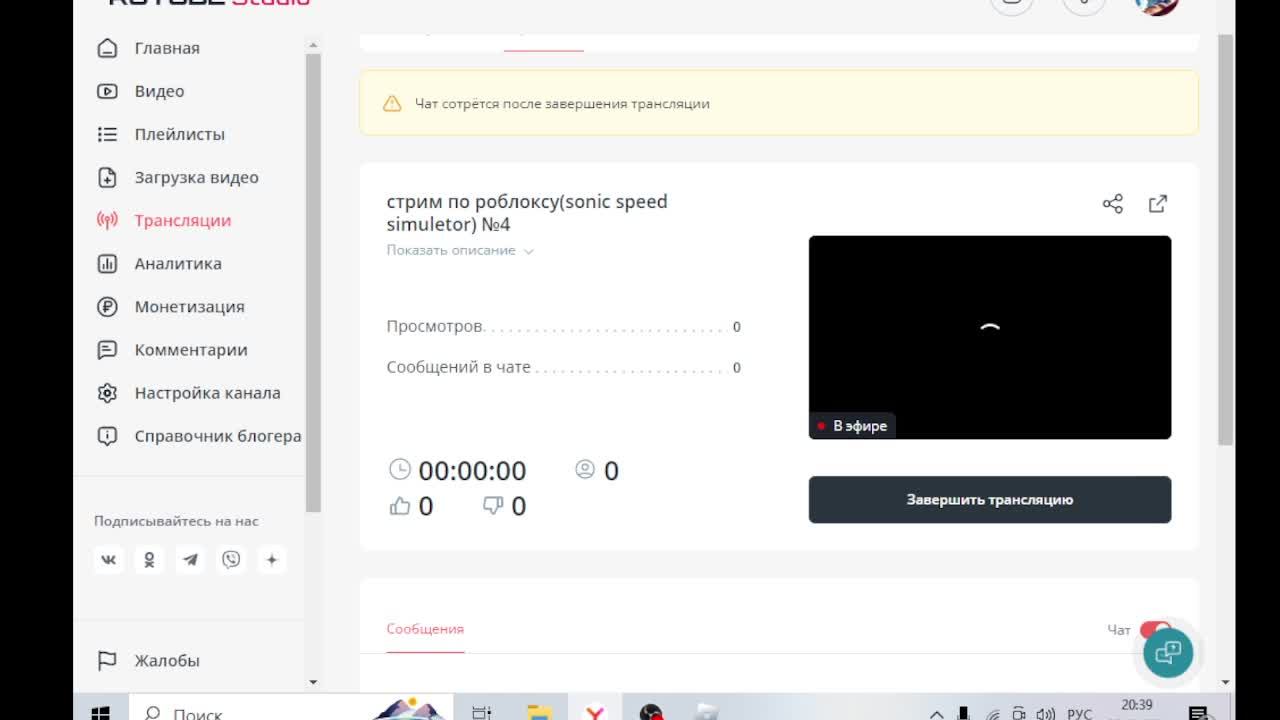Expand Показать описание under the stream title
The image size is (1280, 720).
460,250
